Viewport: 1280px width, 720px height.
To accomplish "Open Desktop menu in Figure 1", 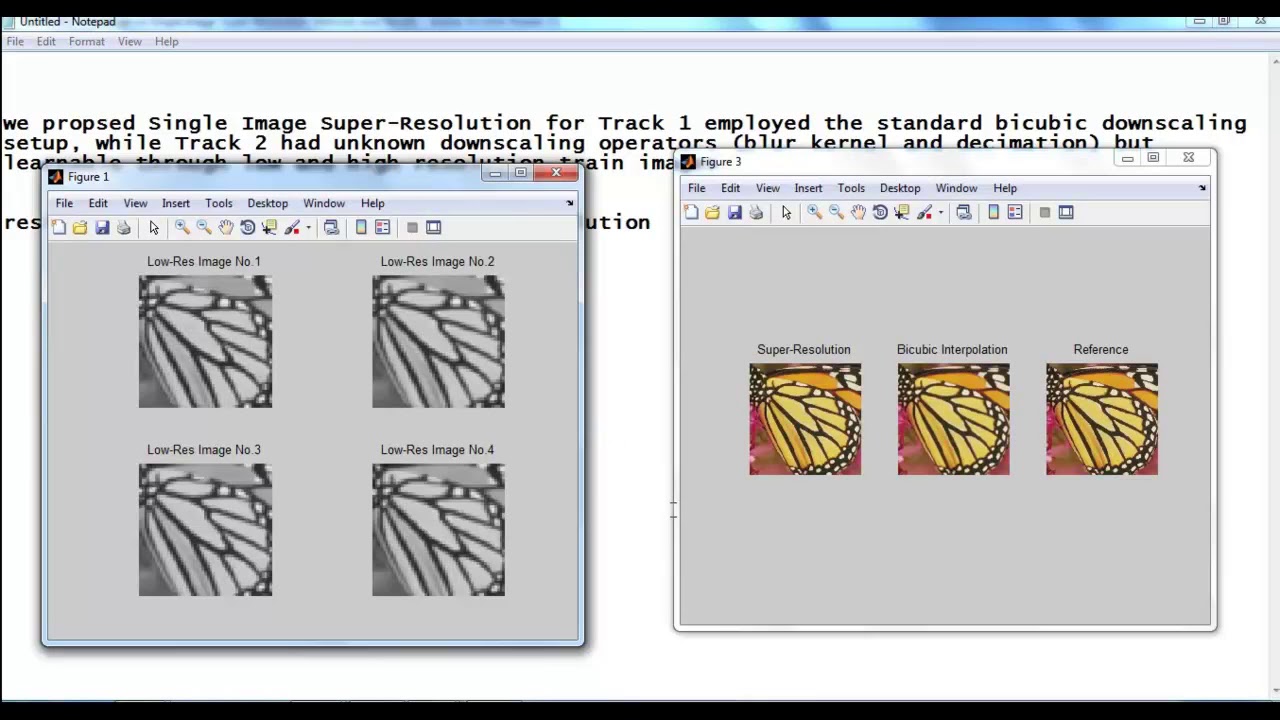I will (267, 203).
